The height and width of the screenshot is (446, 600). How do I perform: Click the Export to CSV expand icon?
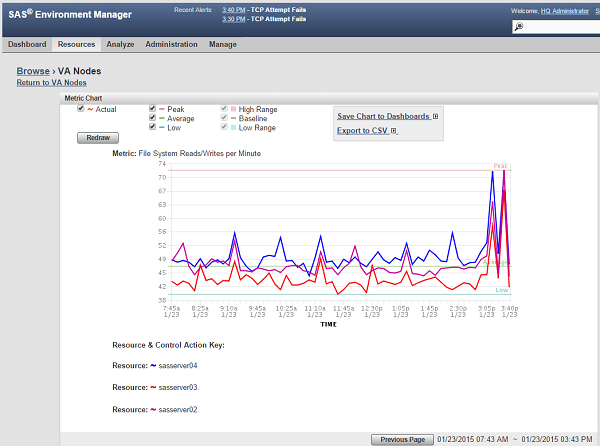(x=393, y=131)
